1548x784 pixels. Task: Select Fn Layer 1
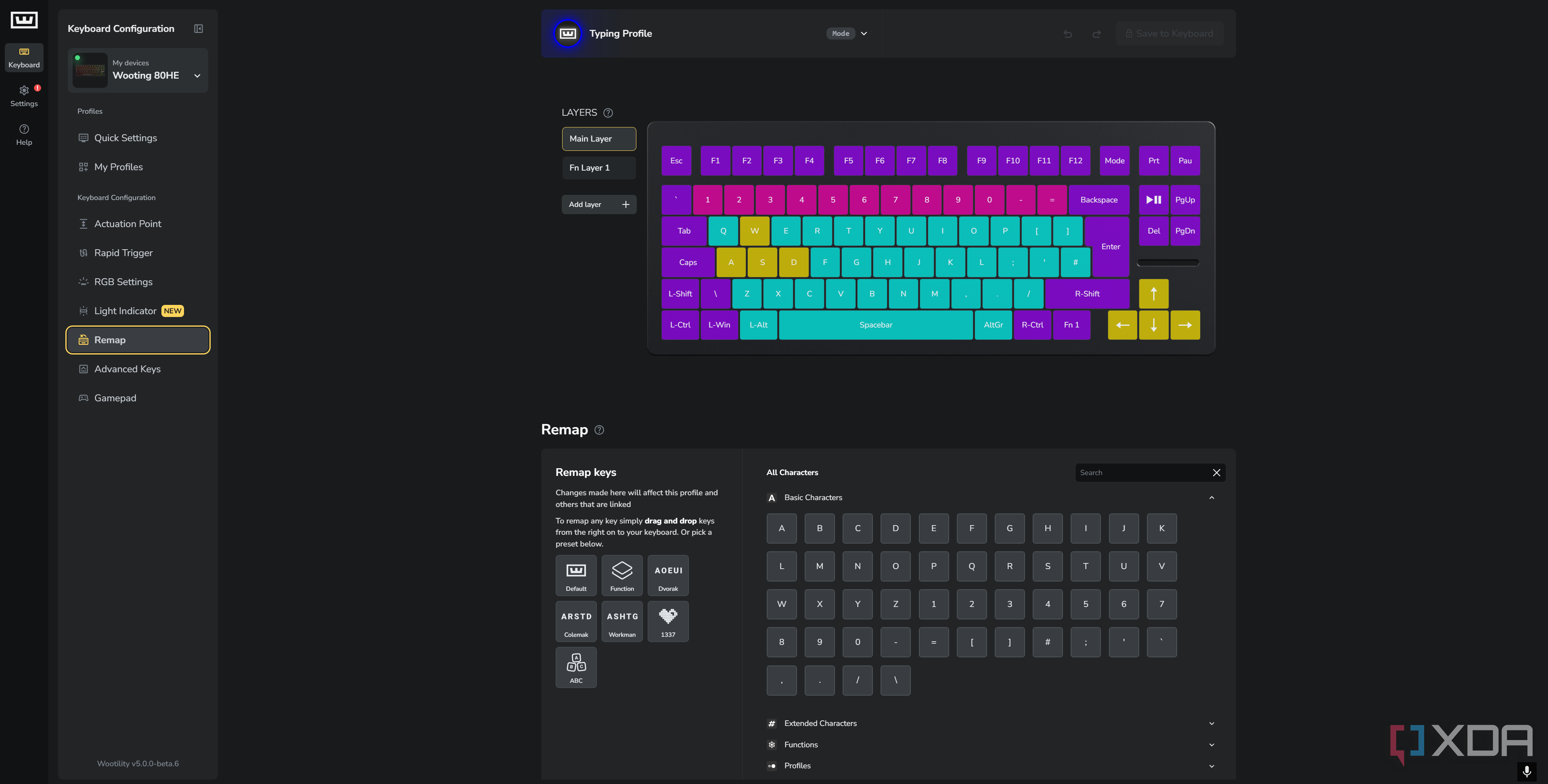(x=598, y=168)
